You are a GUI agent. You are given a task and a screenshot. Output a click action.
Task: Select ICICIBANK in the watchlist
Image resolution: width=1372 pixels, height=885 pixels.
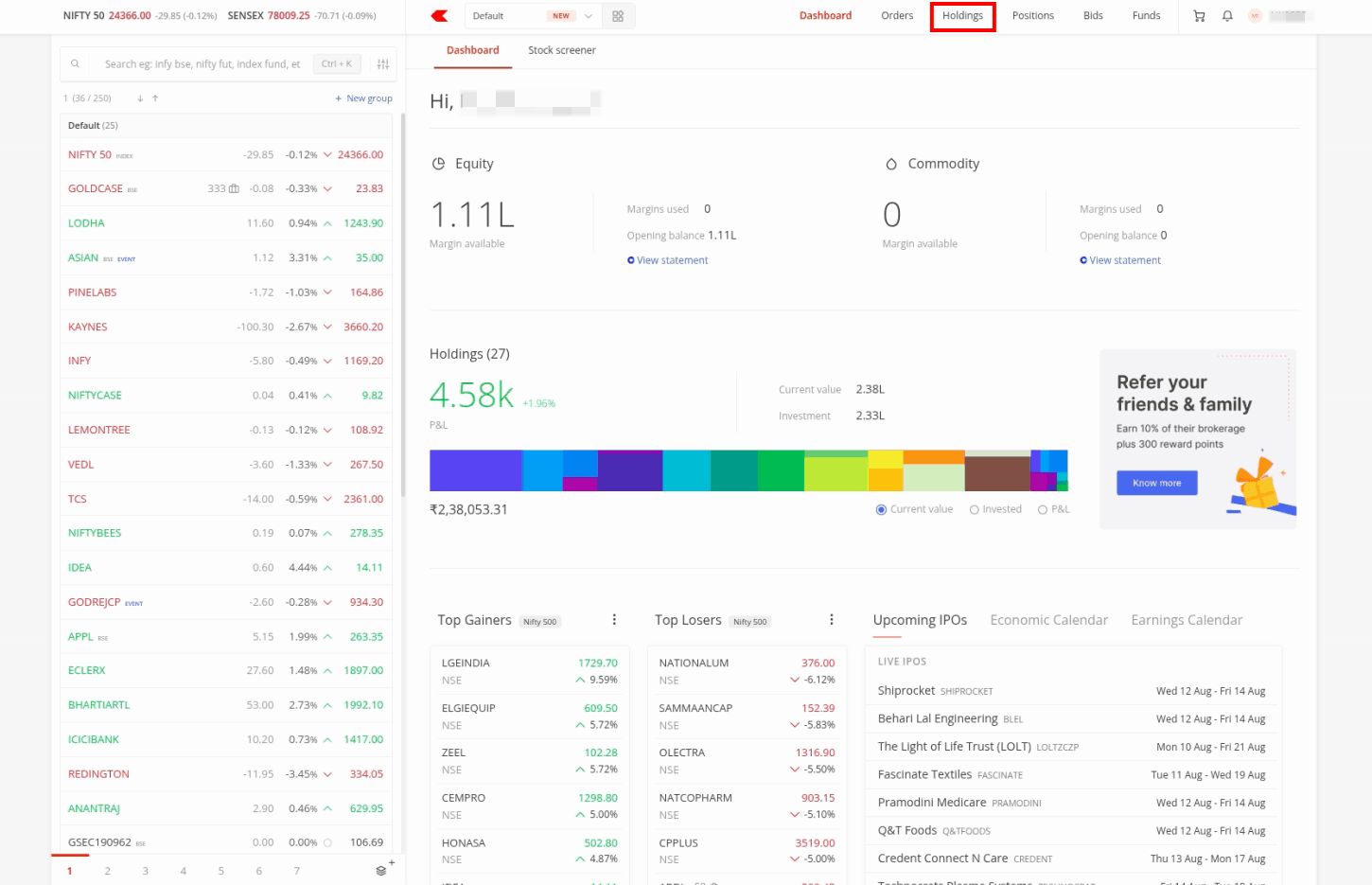click(x=225, y=739)
